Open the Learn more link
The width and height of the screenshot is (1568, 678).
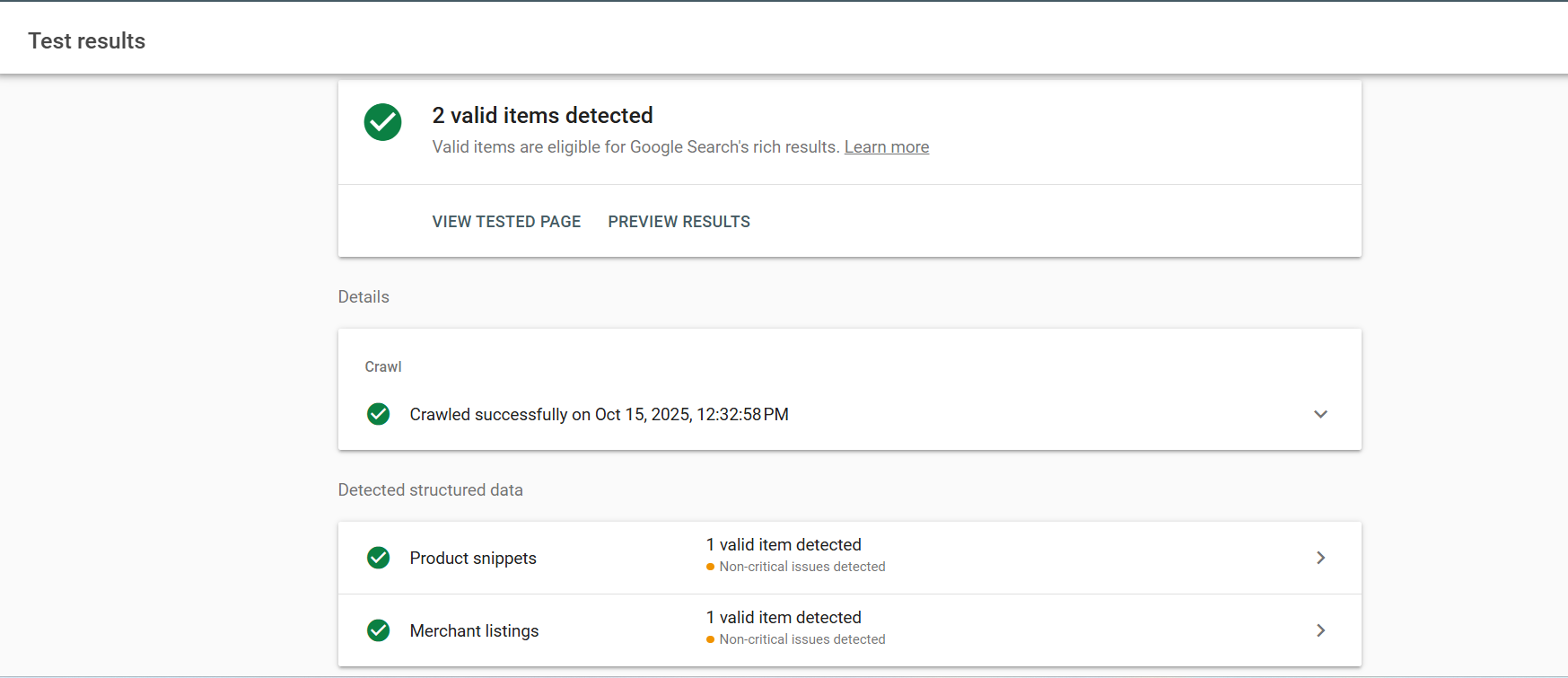pyautogui.click(x=886, y=147)
